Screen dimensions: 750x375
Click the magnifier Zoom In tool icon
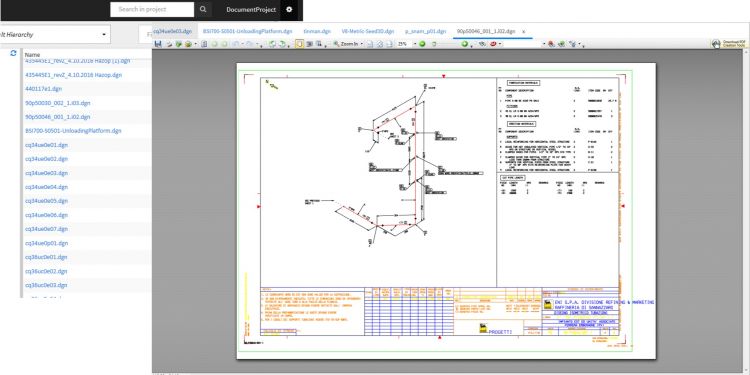tap(336, 44)
